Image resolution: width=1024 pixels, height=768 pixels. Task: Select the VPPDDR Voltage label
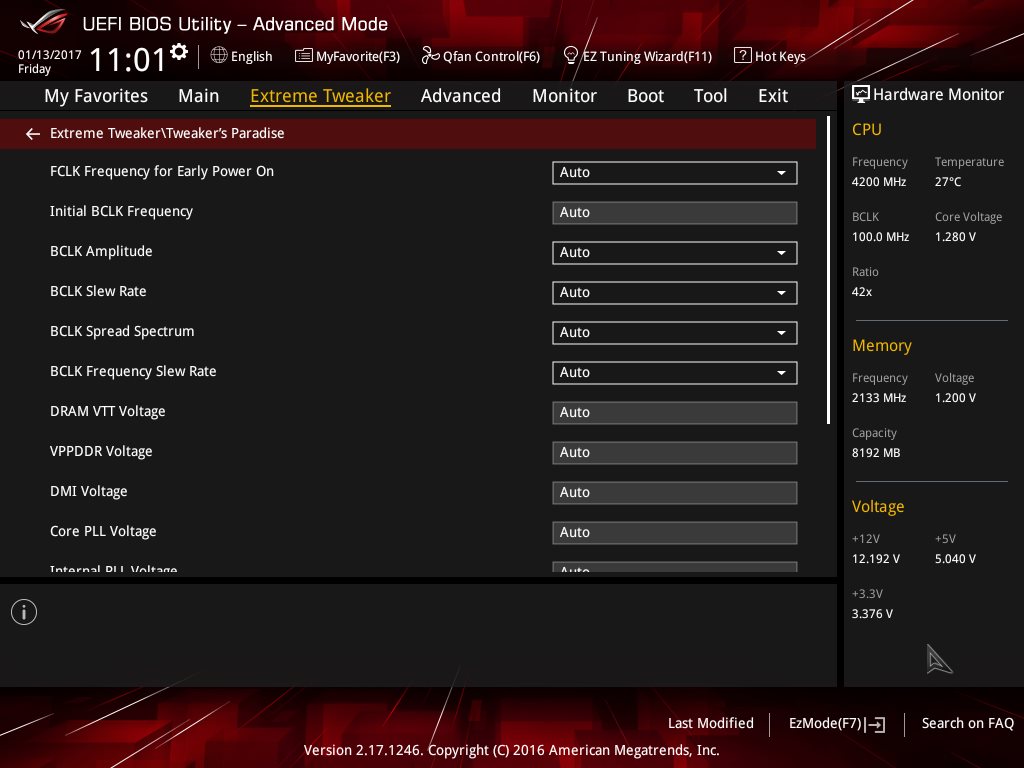coord(101,451)
